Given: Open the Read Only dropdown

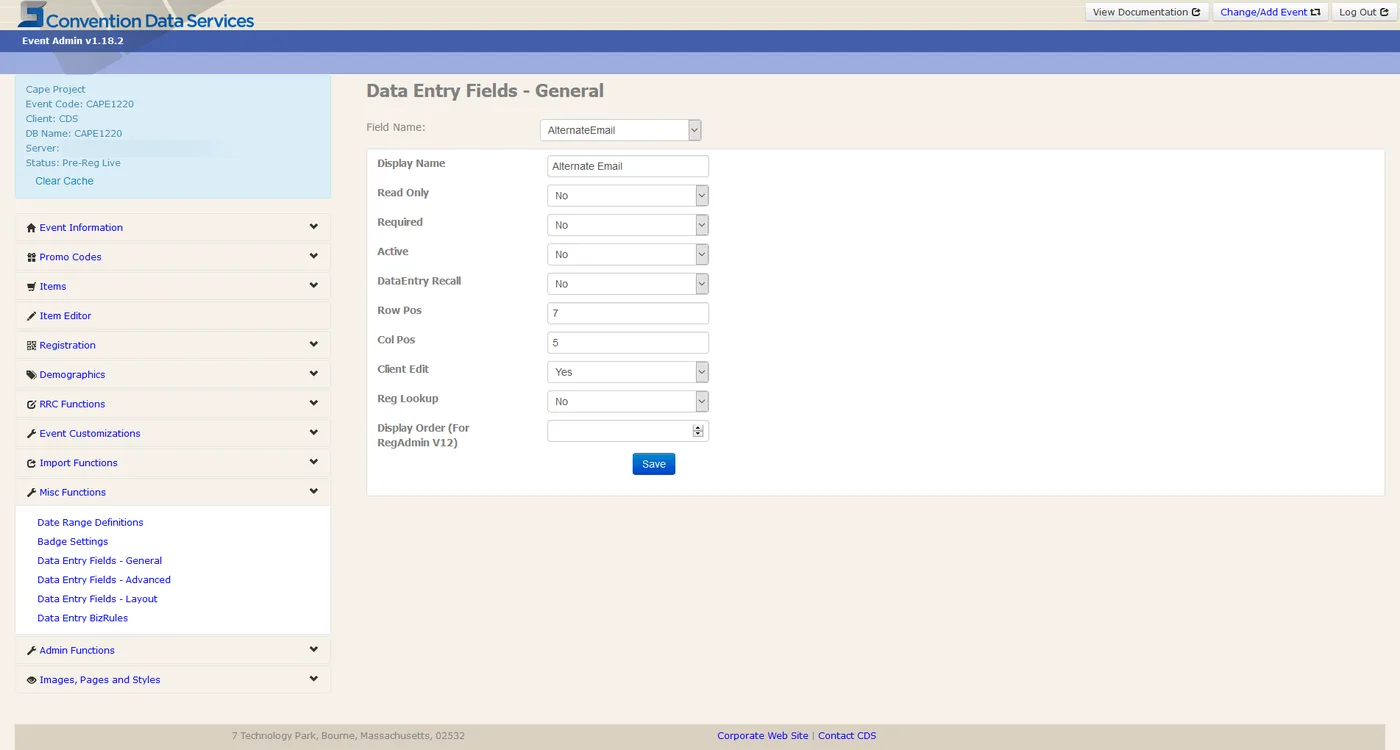Looking at the screenshot, I should coord(628,195).
